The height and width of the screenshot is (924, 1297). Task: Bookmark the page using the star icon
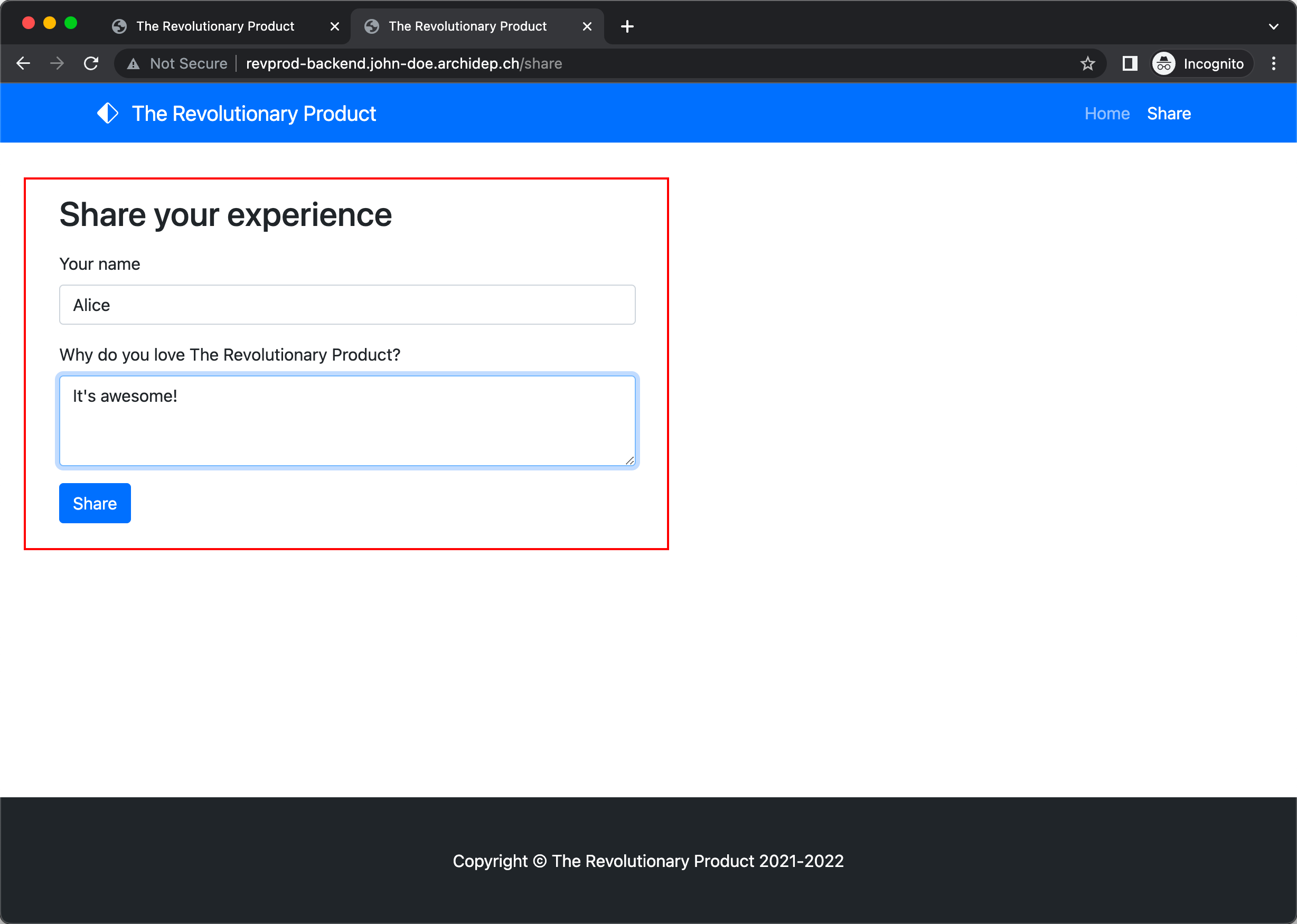pos(1088,63)
